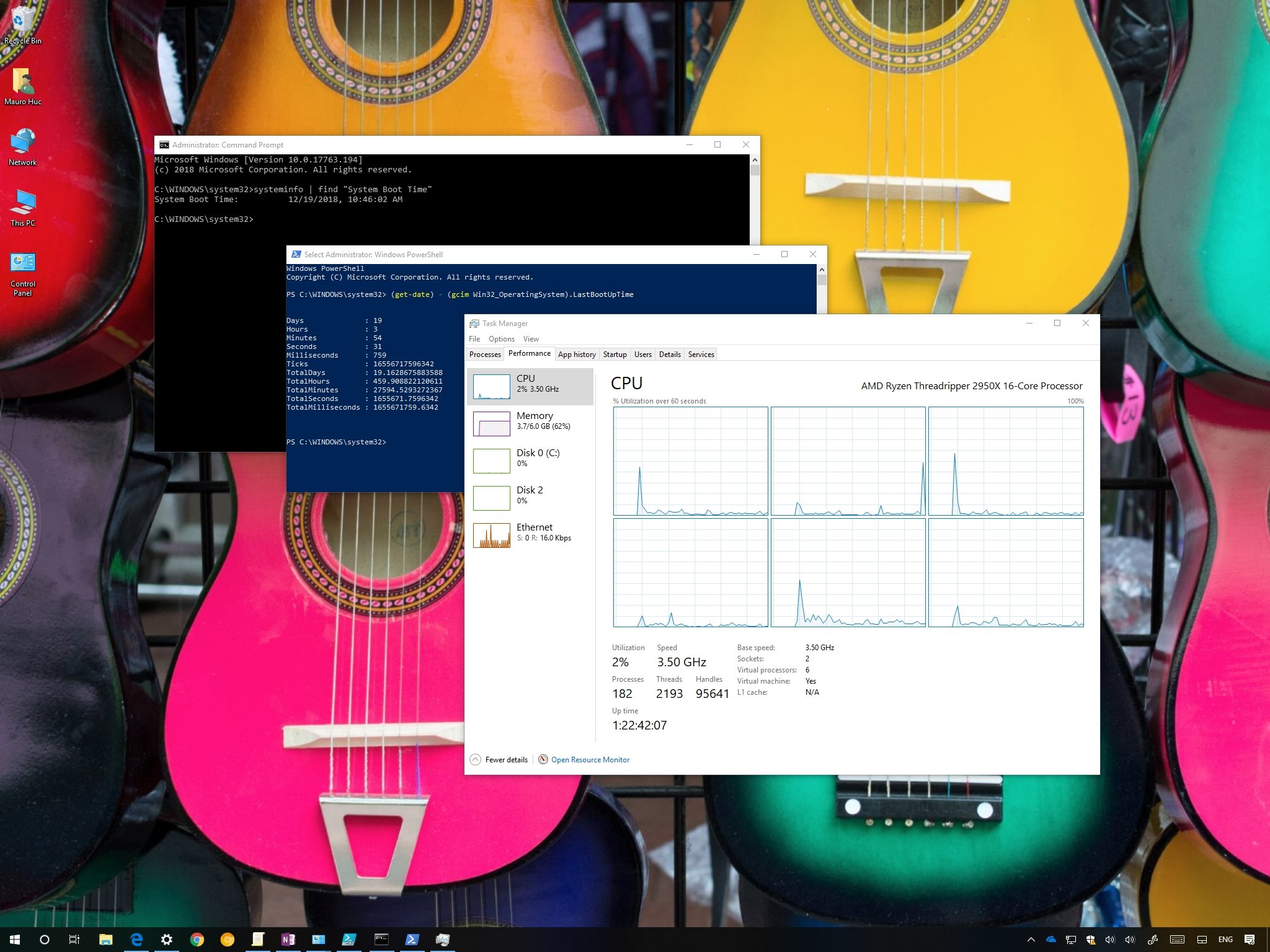Minimize the Command Prompt window

click(689, 144)
